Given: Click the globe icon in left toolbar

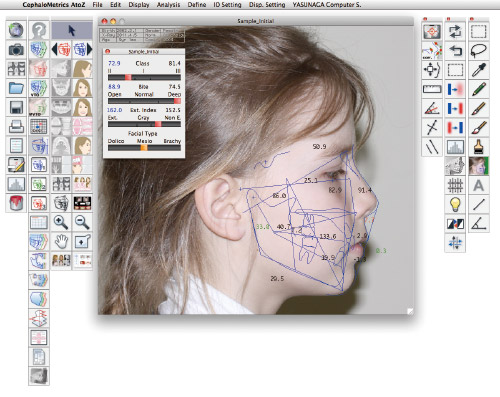Looking at the screenshot, I should click(16, 31).
